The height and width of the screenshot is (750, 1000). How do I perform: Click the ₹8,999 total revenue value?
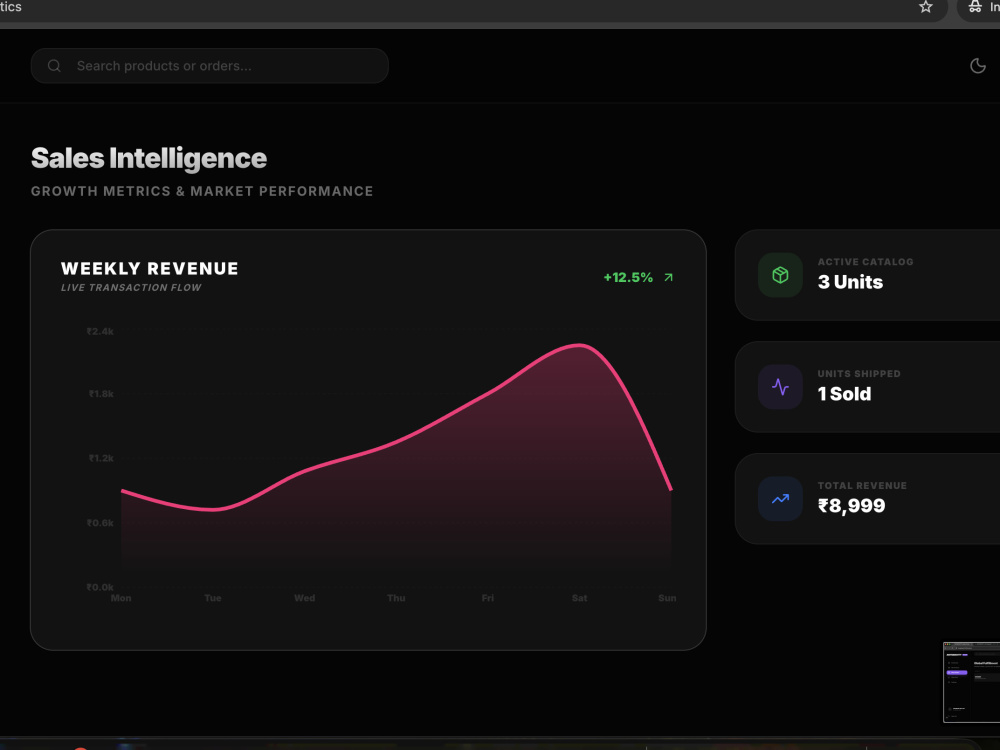point(851,506)
